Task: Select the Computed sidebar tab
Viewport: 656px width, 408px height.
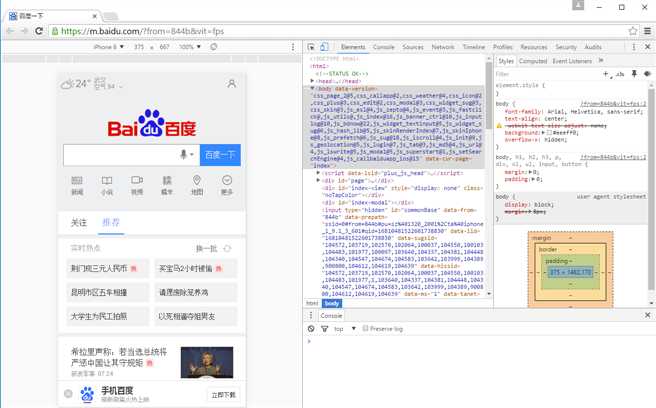Action: [x=533, y=61]
